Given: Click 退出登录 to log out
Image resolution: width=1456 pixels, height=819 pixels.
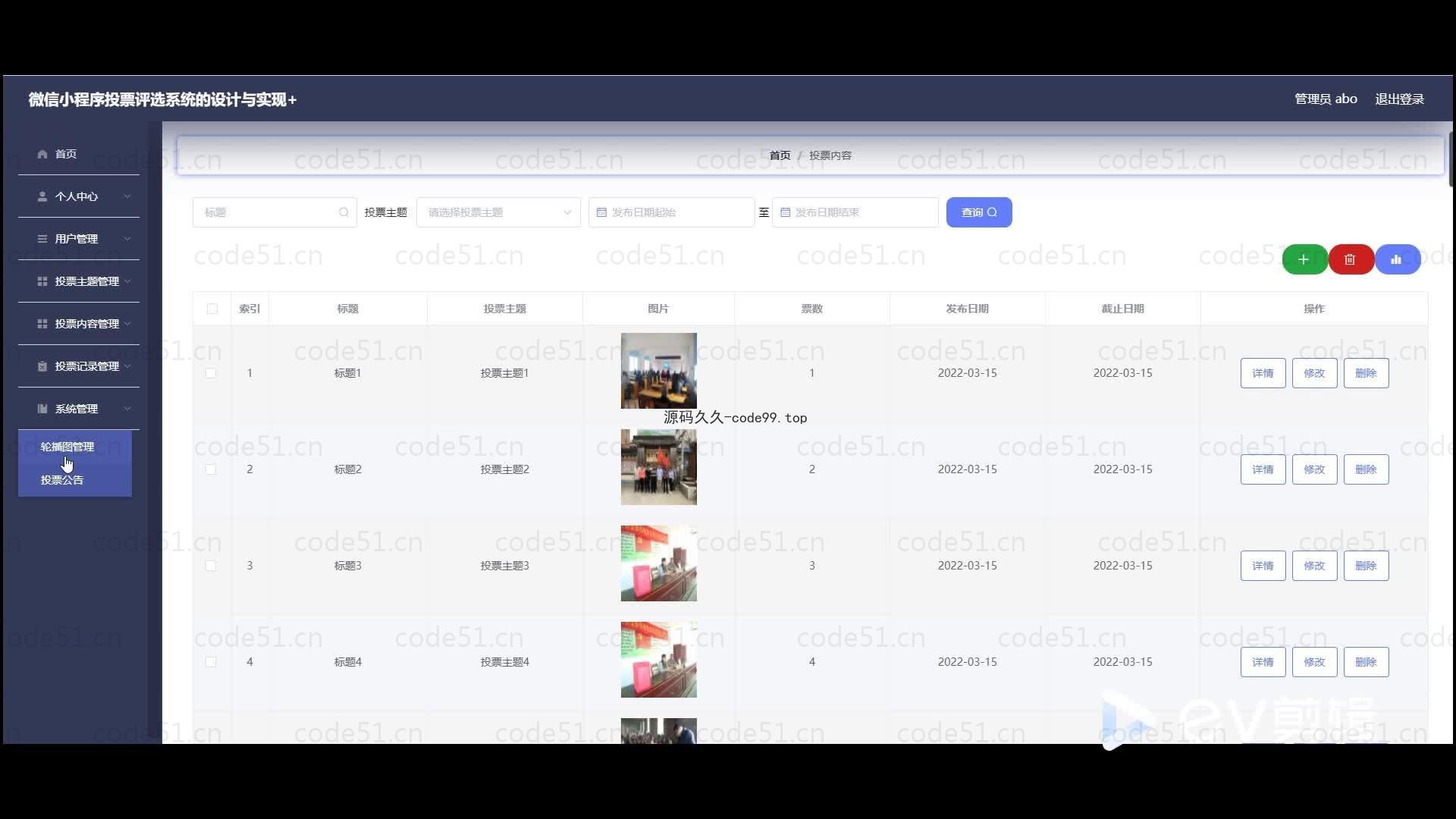Looking at the screenshot, I should (x=1399, y=99).
